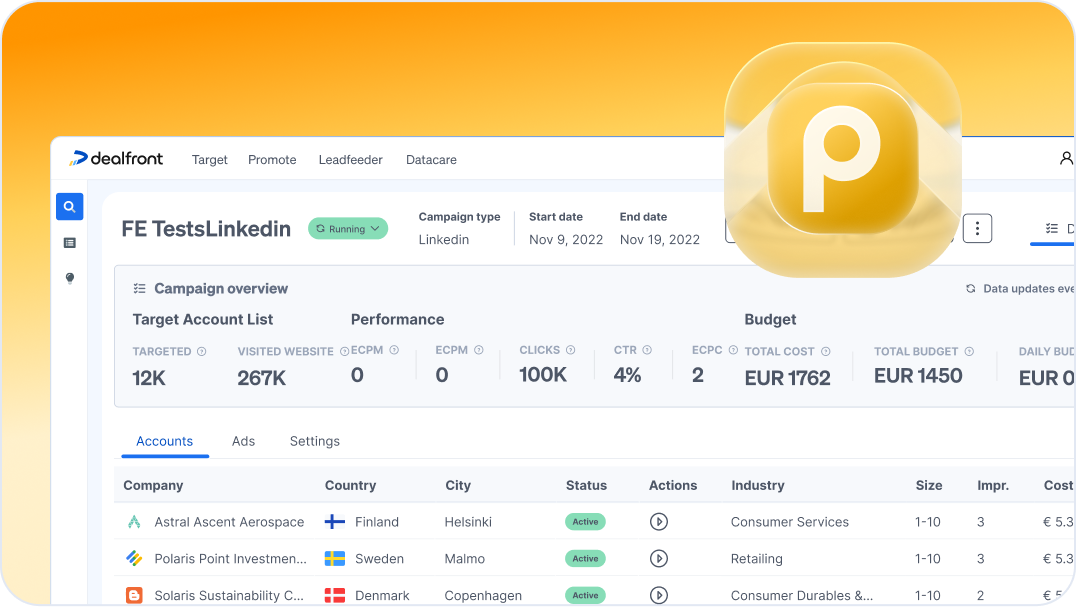Click the info icon next to second ECPM
This screenshot has height=607, width=1076.
pyautogui.click(x=479, y=350)
